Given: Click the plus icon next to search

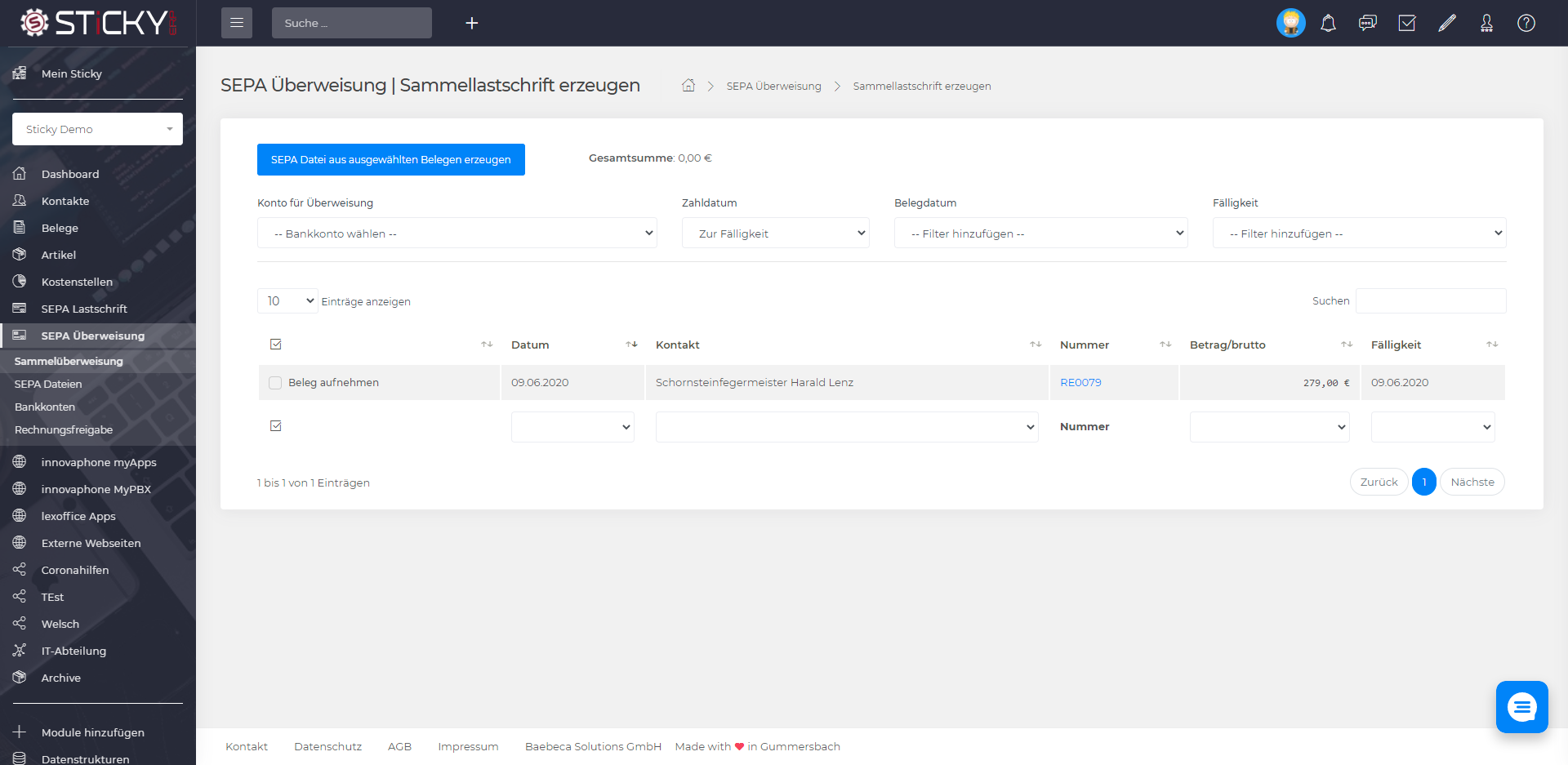Looking at the screenshot, I should pyautogui.click(x=471, y=23).
